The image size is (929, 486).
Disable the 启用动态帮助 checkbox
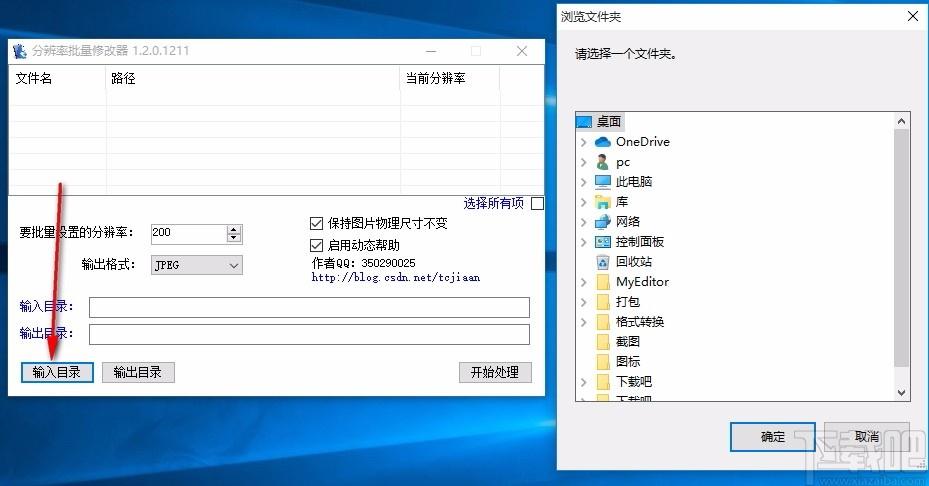(316, 245)
